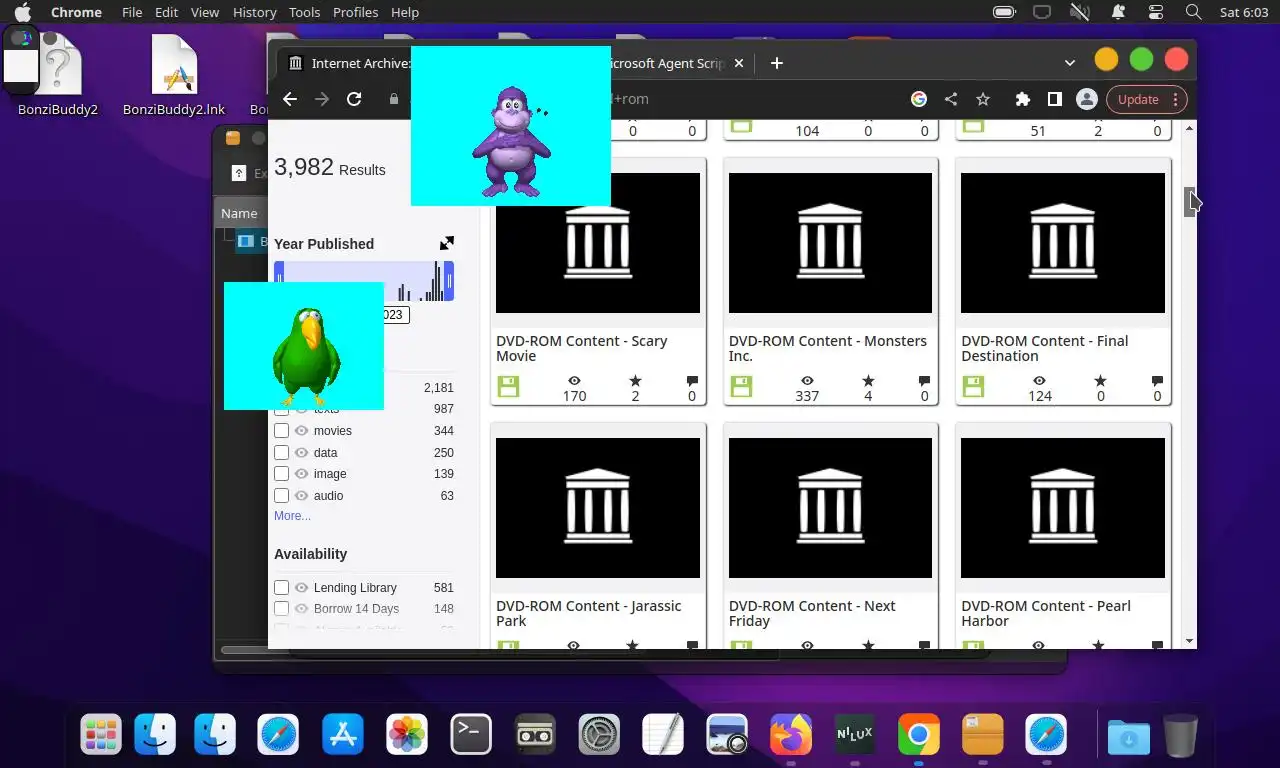Viewport: 1280px width, 768px height.
Task: Open the Google icon in the address bar
Action: tap(919, 99)
